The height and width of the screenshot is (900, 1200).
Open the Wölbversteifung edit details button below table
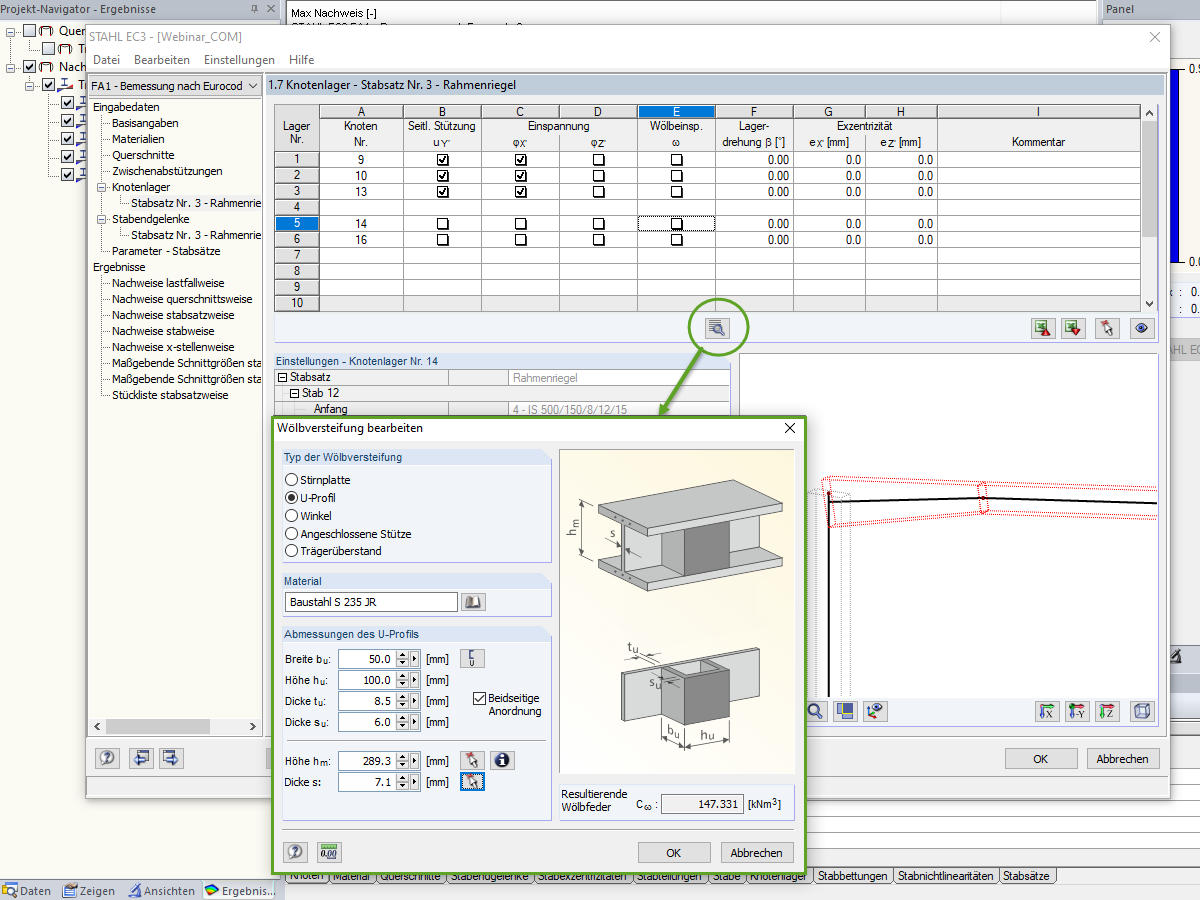click(717, 327)
